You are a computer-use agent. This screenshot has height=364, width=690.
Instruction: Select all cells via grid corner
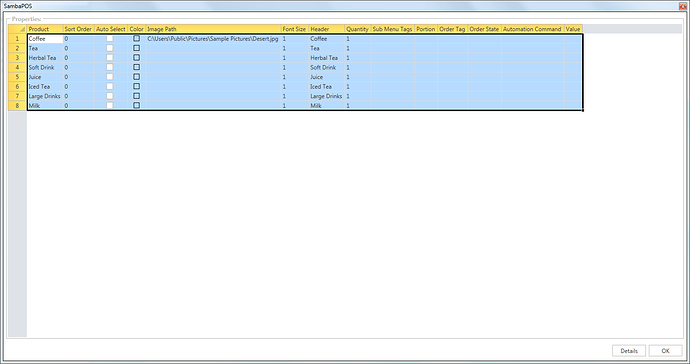18,29
